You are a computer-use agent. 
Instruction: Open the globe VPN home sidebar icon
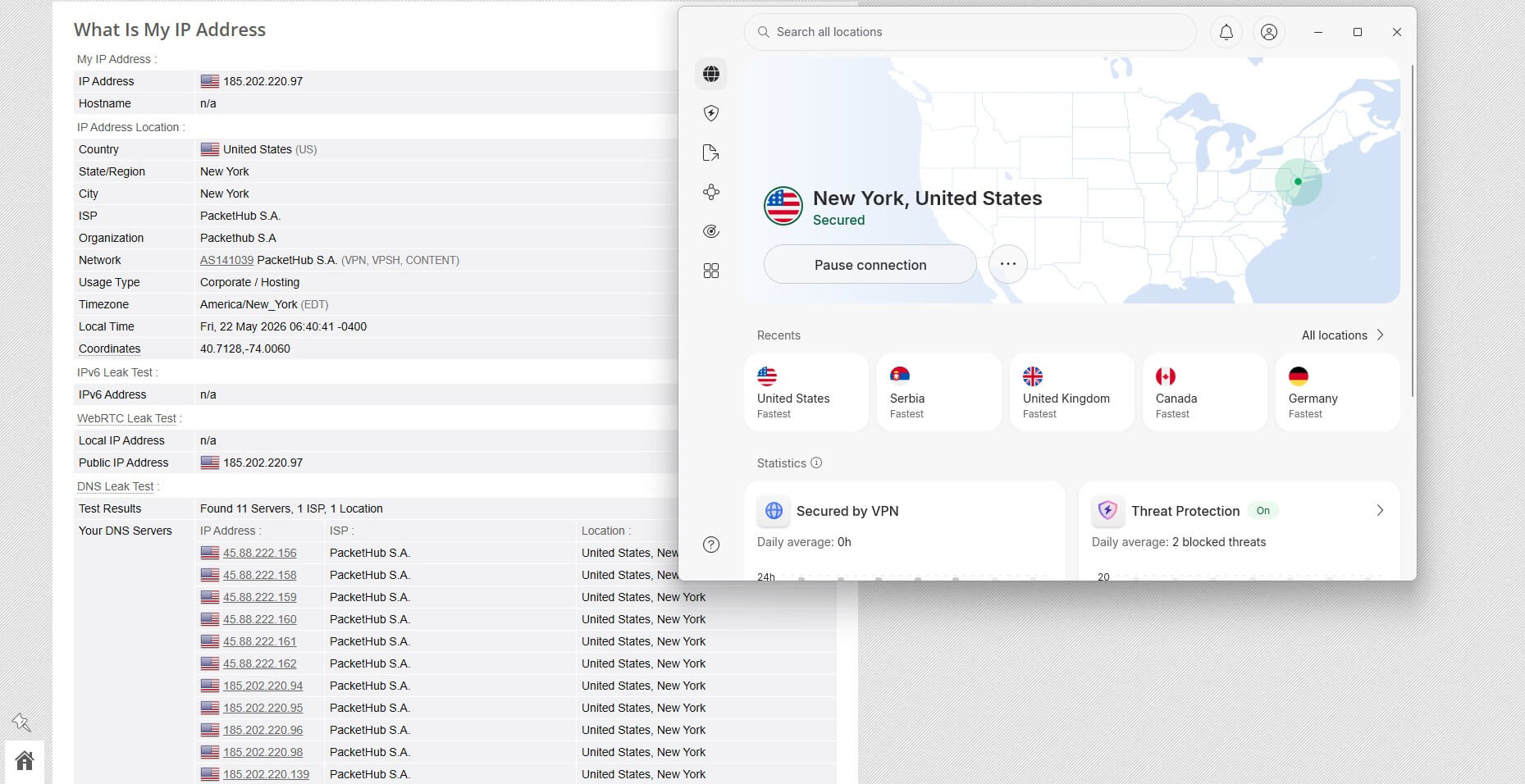tap(711, 74)
